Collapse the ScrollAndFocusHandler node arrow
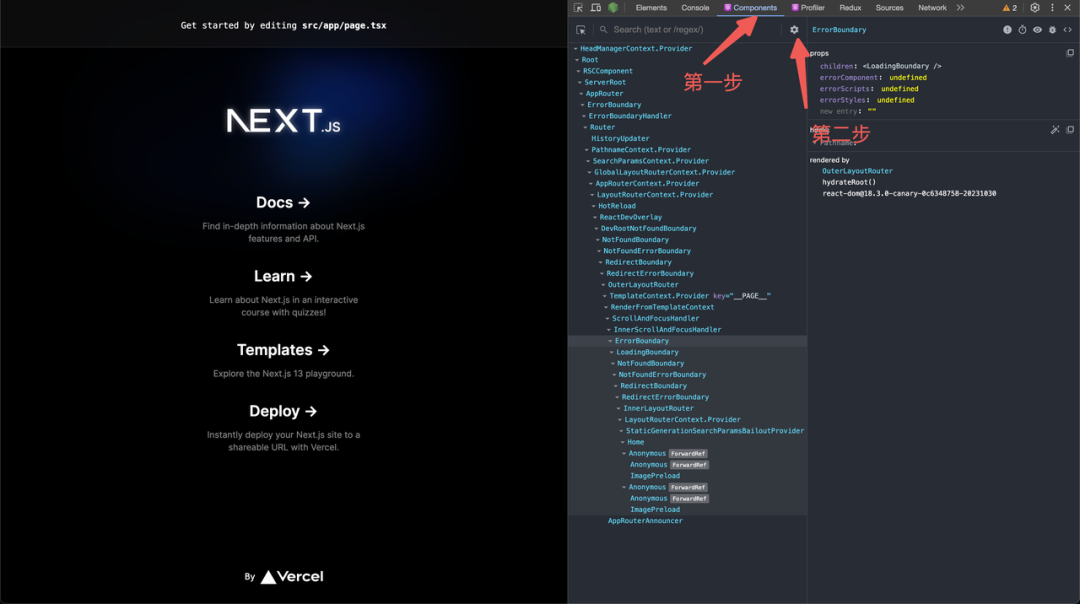1080x604 pixels. (608, 318)
